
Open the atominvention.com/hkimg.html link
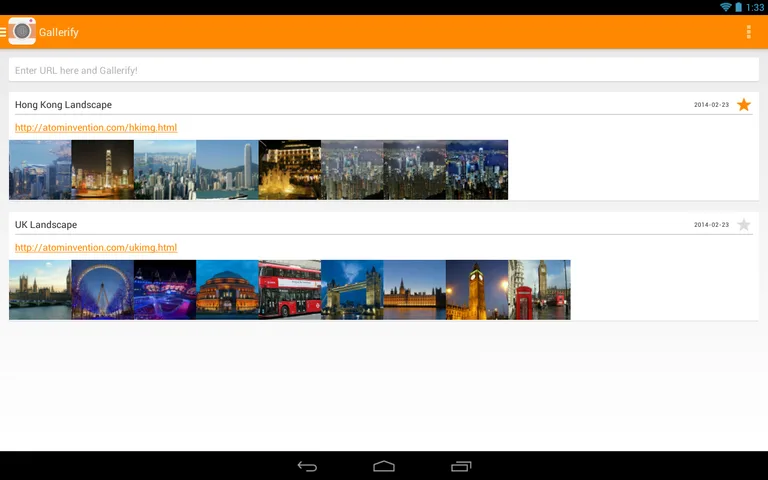[96, 127]
